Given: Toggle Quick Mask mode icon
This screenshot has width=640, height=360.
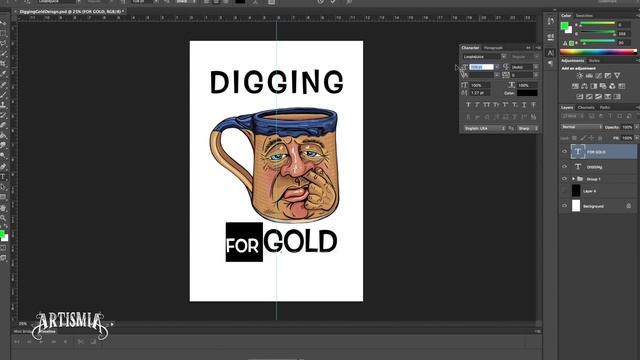Looking at the screenshot, I should (x=3, y=248).
